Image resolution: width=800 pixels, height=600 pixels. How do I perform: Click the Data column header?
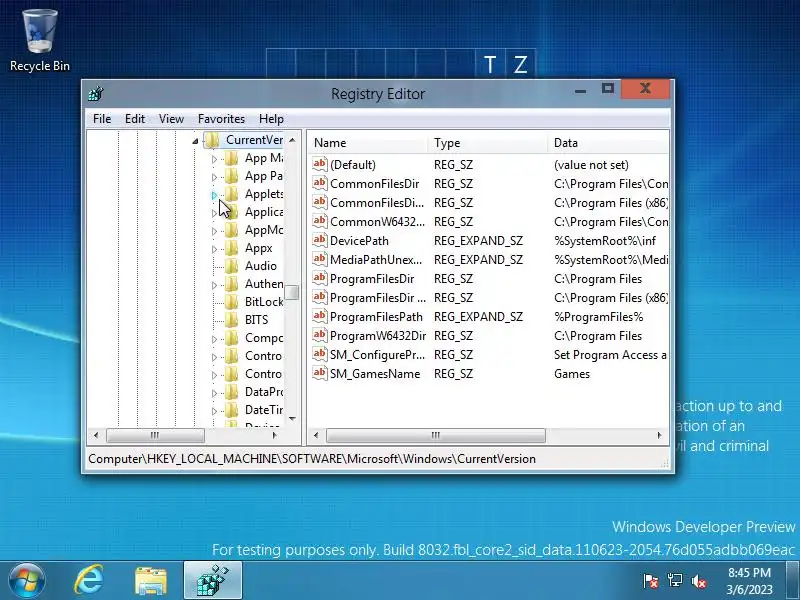608,143
